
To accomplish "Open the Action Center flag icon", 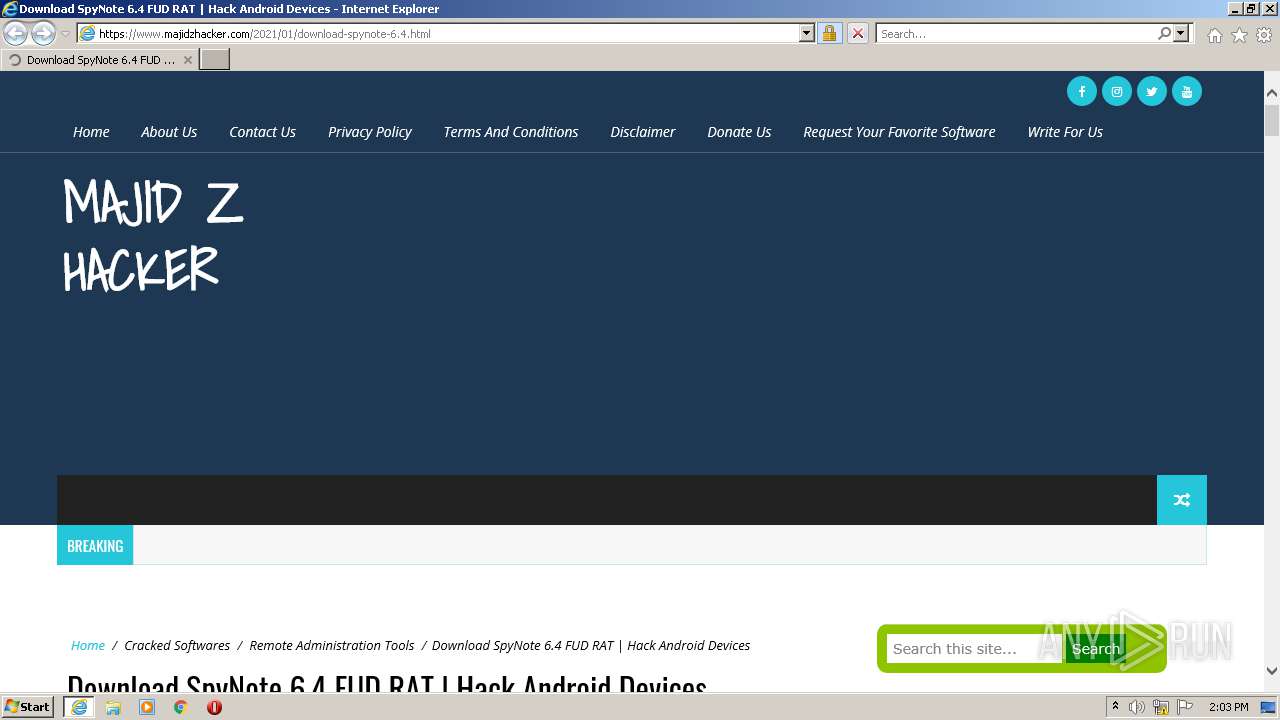I will pos(1185,707).
